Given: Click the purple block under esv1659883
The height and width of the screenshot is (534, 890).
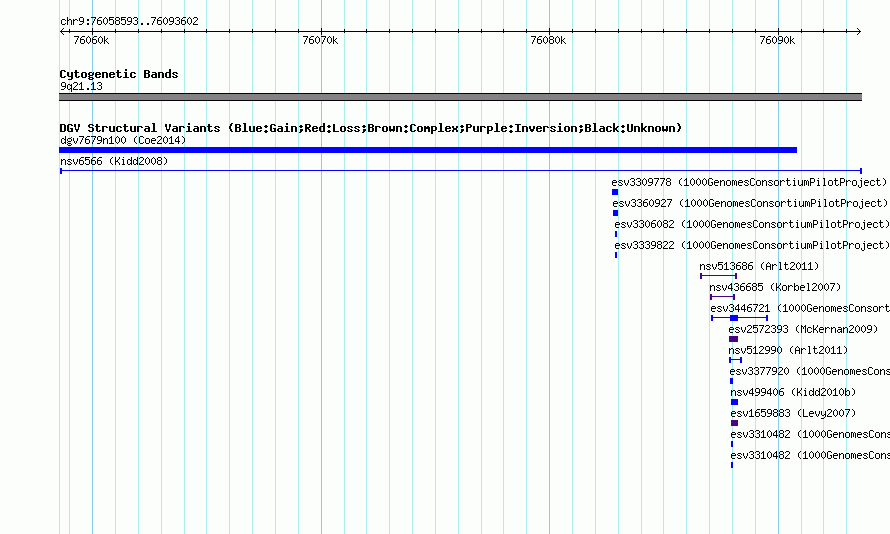Looking at the screenshot, I should point(734,423).
